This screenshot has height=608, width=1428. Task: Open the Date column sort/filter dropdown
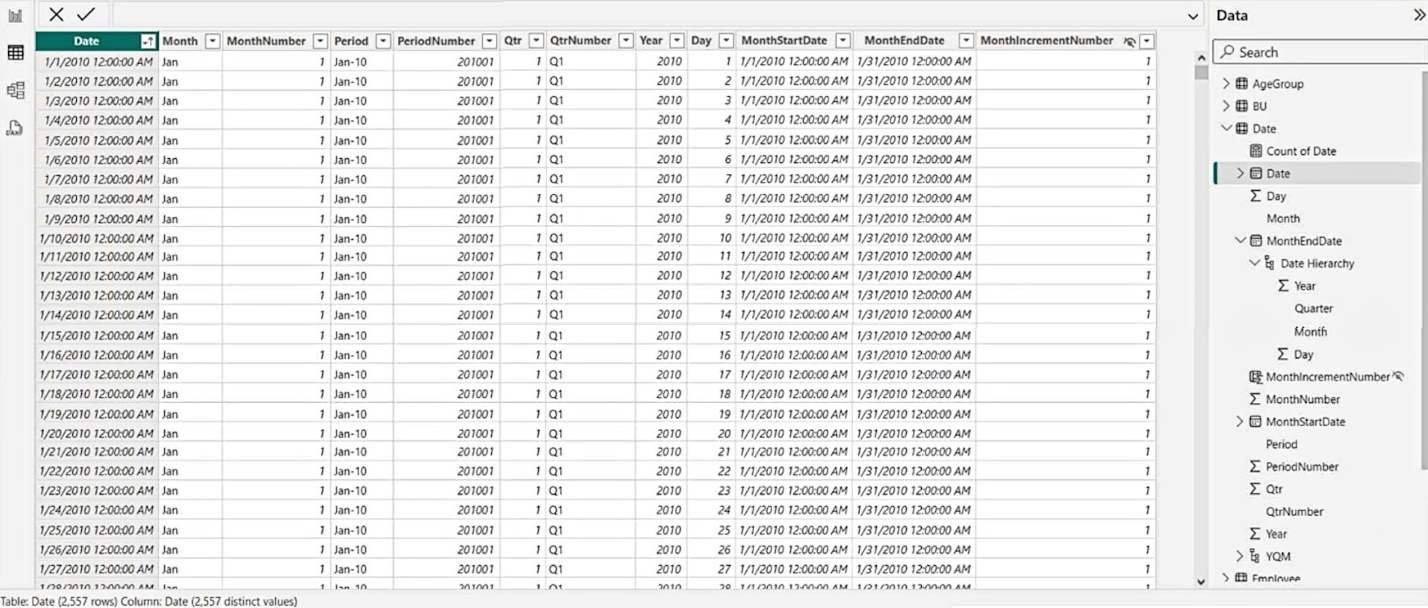[148, 41]
